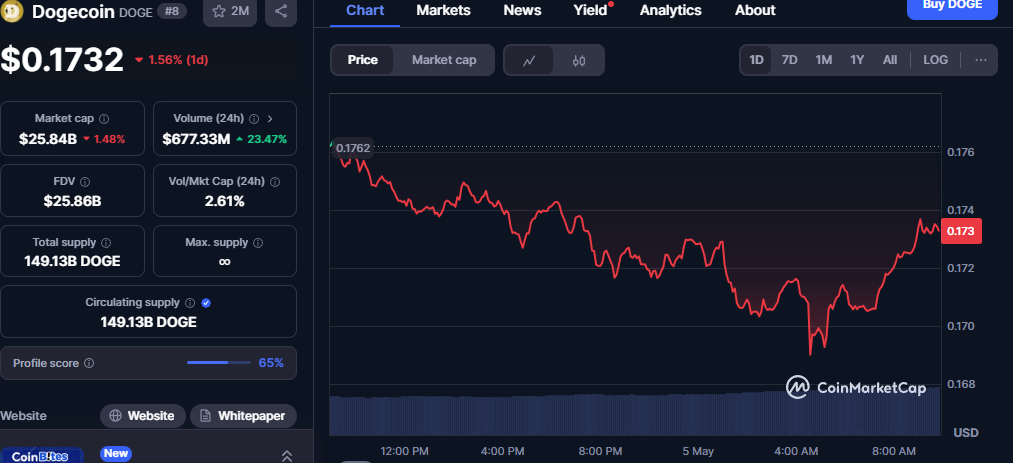
Task: Click the New badge
Action: click(x=116, y=453)
